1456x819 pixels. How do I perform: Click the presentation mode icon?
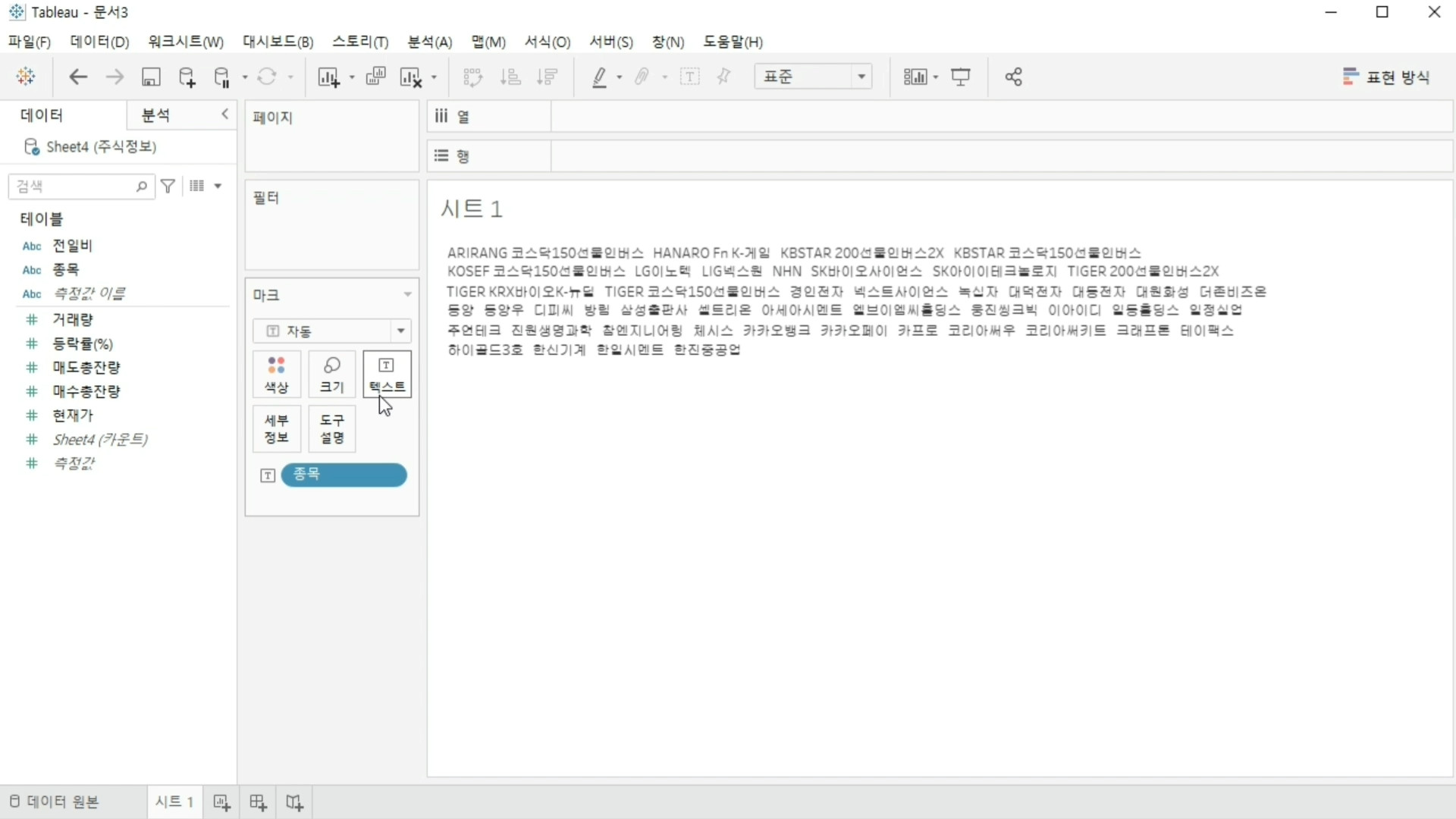961,77
